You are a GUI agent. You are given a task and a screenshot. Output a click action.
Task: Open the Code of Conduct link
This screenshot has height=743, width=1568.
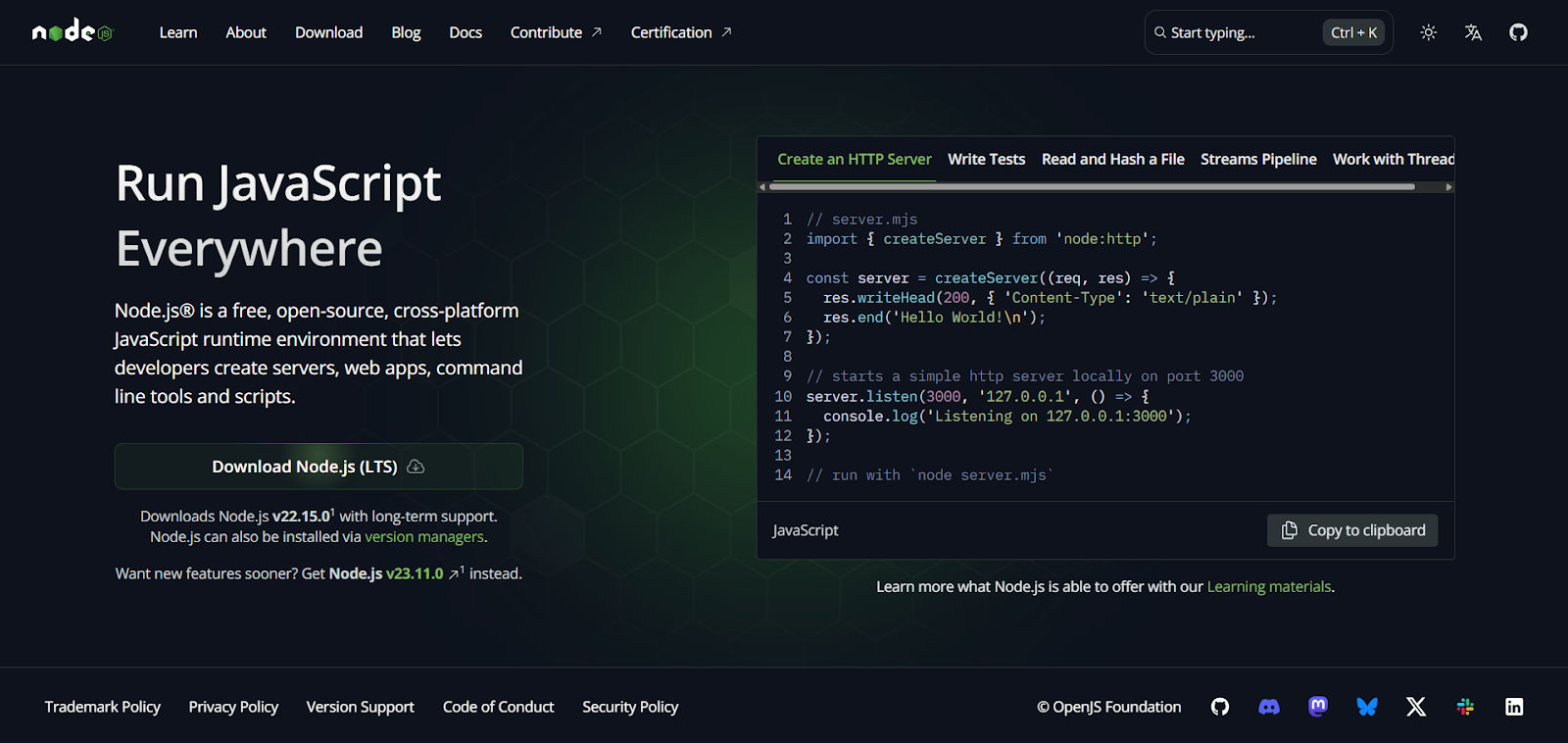[x=498, y=707]
